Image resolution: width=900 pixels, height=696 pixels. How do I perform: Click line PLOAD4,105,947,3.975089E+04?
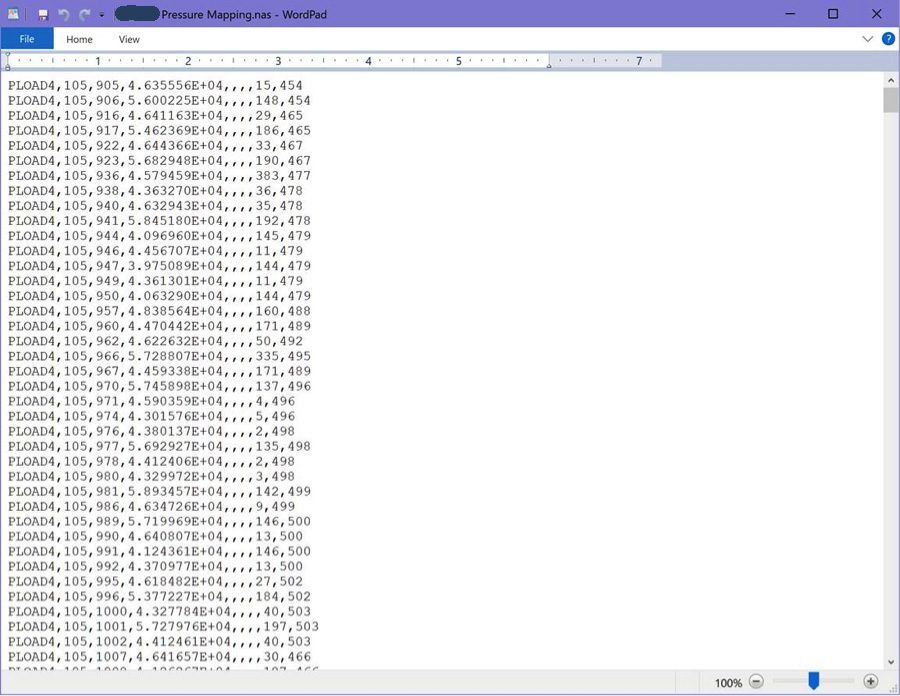(x=159, y=266)
